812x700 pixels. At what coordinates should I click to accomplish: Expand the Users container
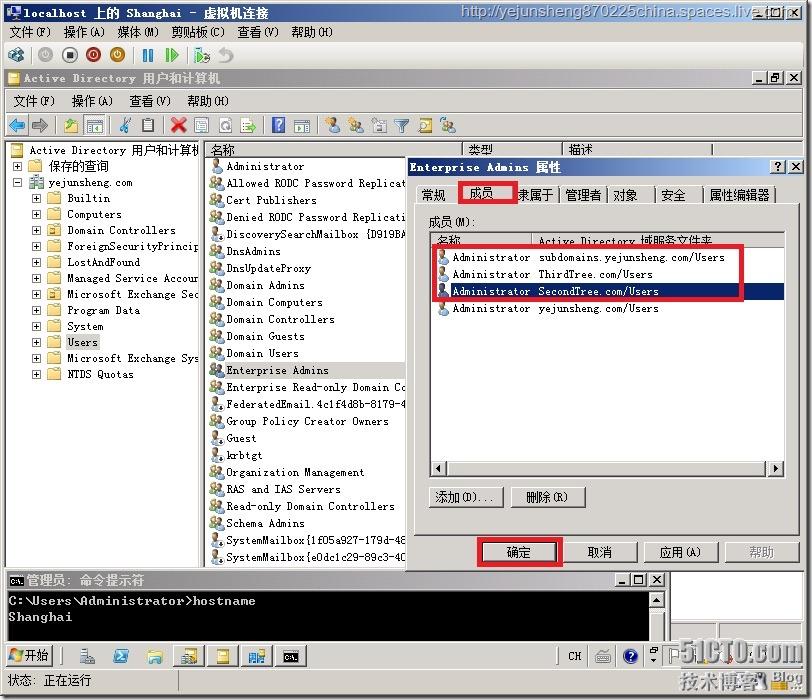click(x=36, y=343)
